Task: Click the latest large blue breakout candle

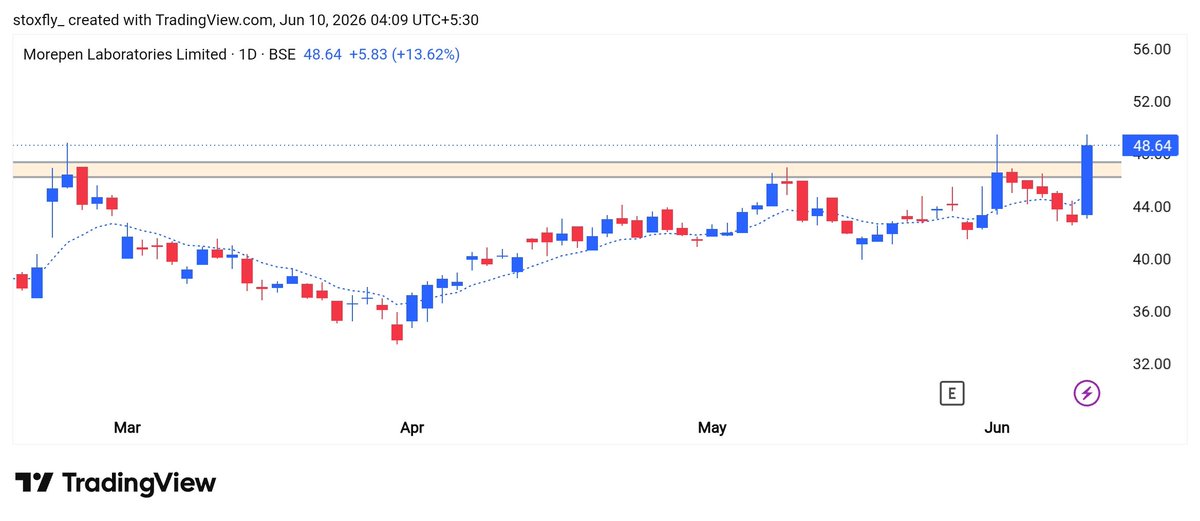Action: pyautogui.click(x=1087, y=180)
